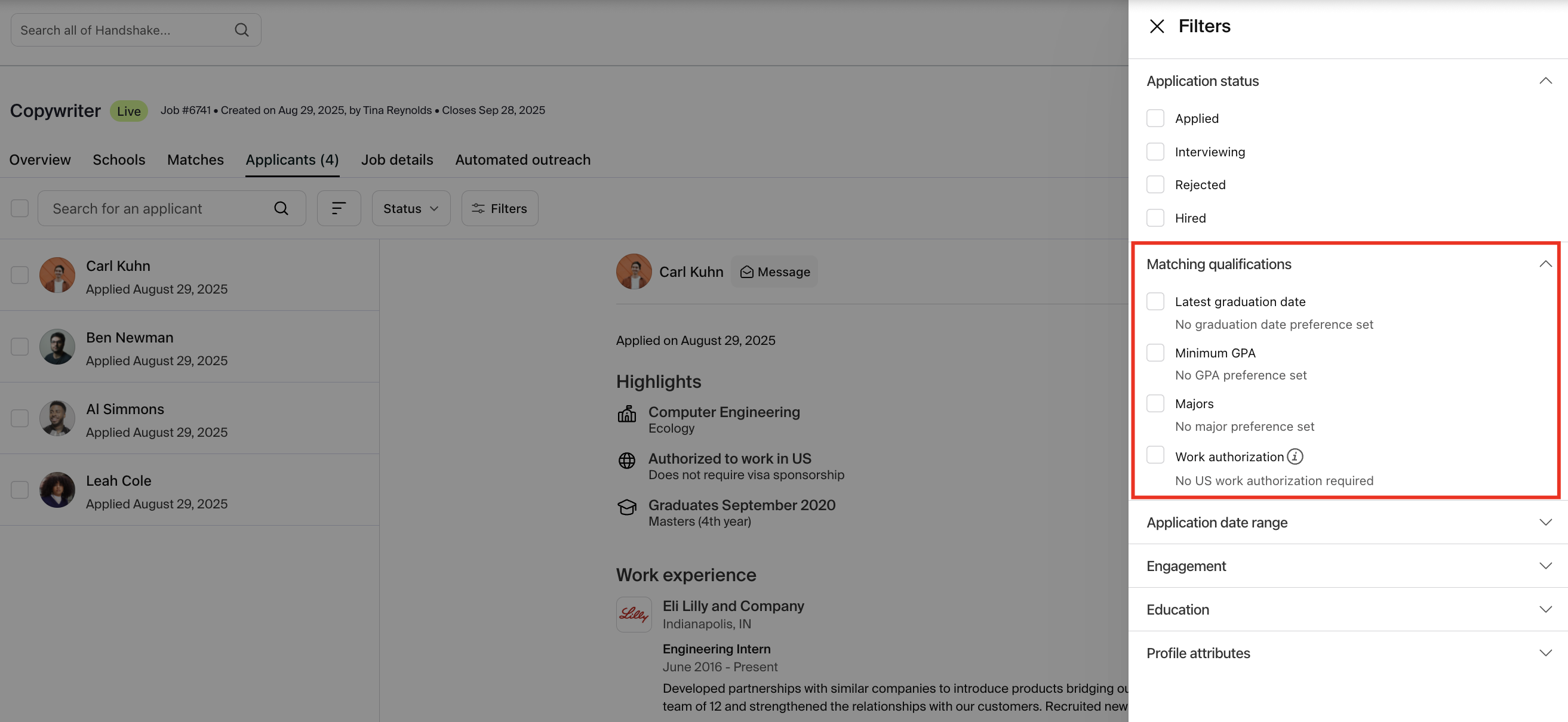The image size is (1568, 722).
Task: Click Al Simmons' profile photo
Action: pyautogui.click(x=57, y=418)
